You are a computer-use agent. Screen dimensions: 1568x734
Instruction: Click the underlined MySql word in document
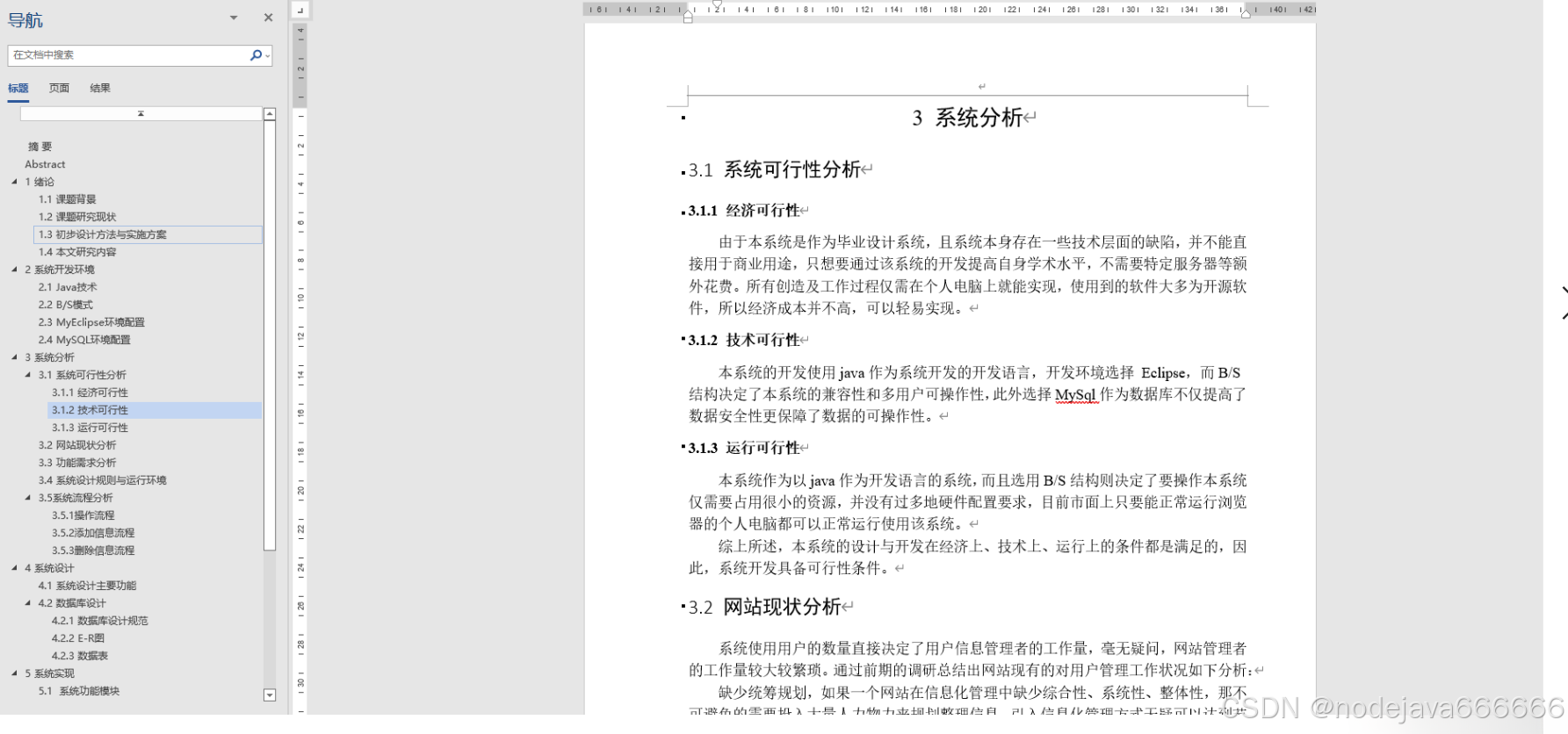(x=1075, y=394)
